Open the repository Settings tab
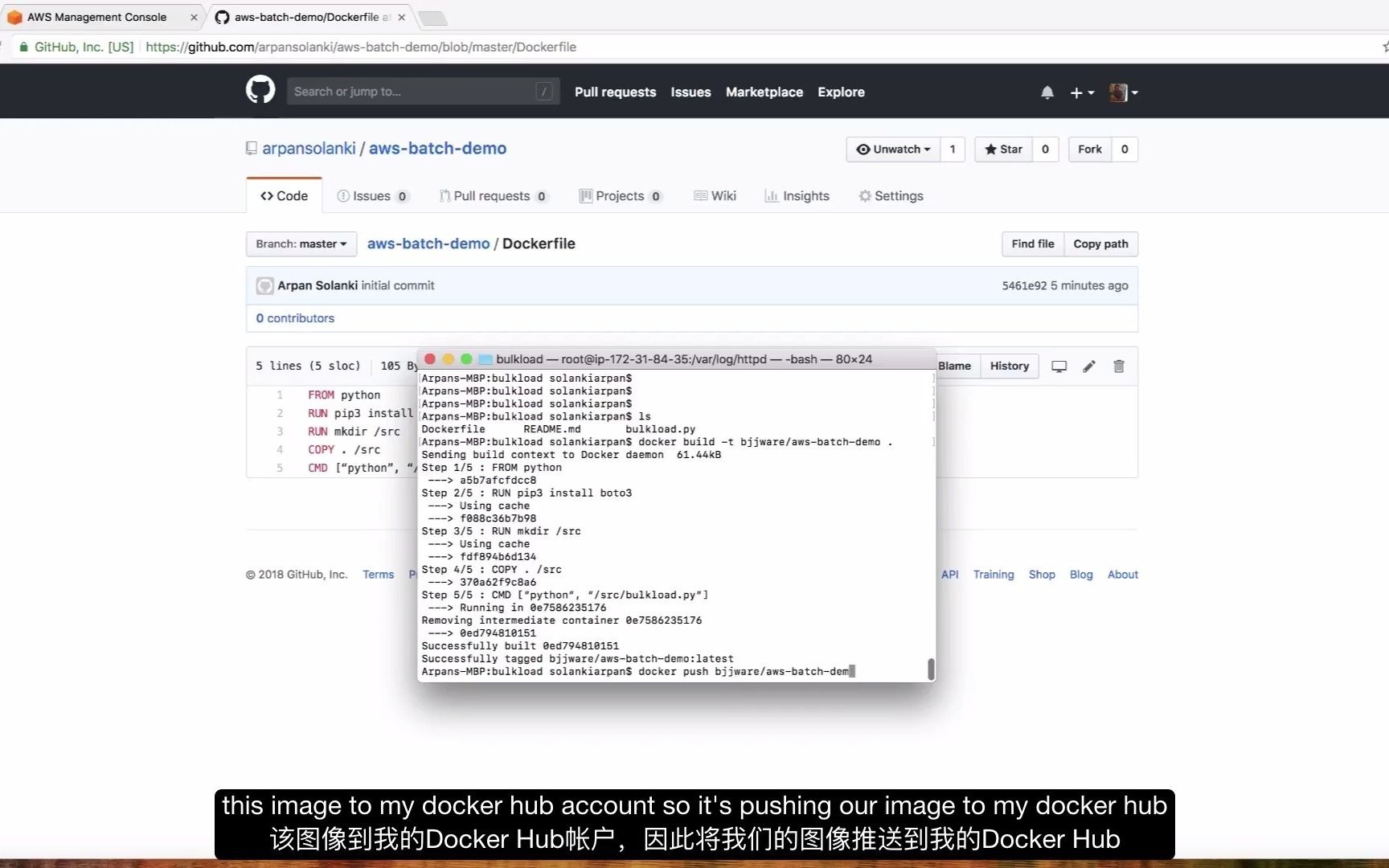 [x=891, y=196]
